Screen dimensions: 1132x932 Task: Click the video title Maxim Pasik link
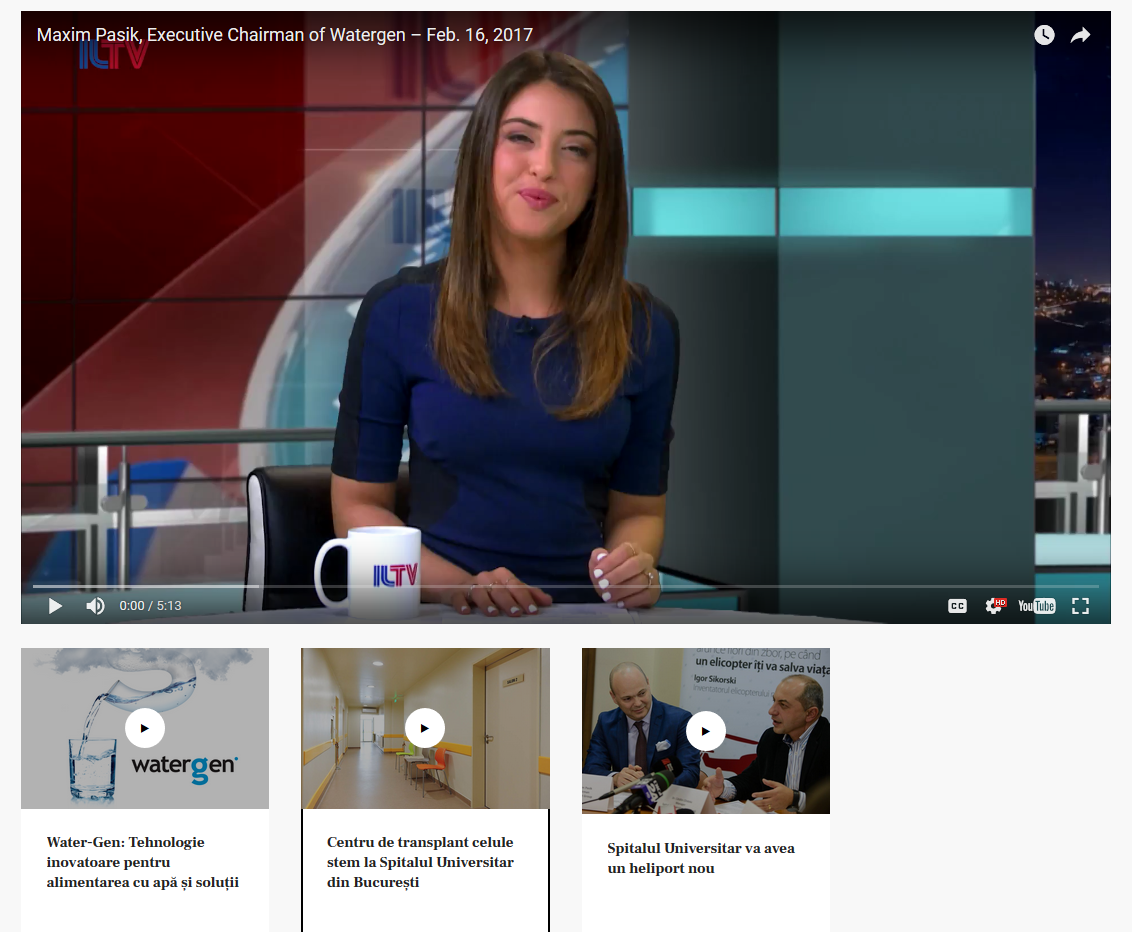click(x=284, y=36)
